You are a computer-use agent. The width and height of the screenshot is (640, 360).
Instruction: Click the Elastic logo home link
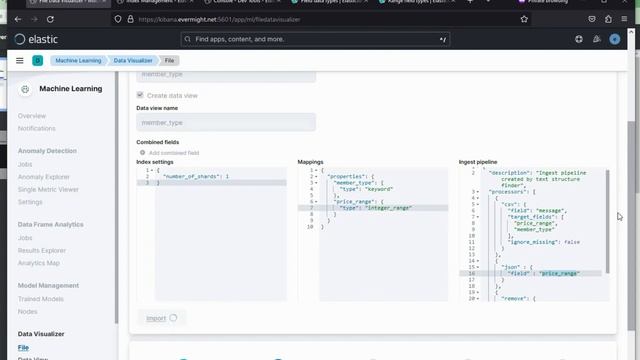(36, 39)
